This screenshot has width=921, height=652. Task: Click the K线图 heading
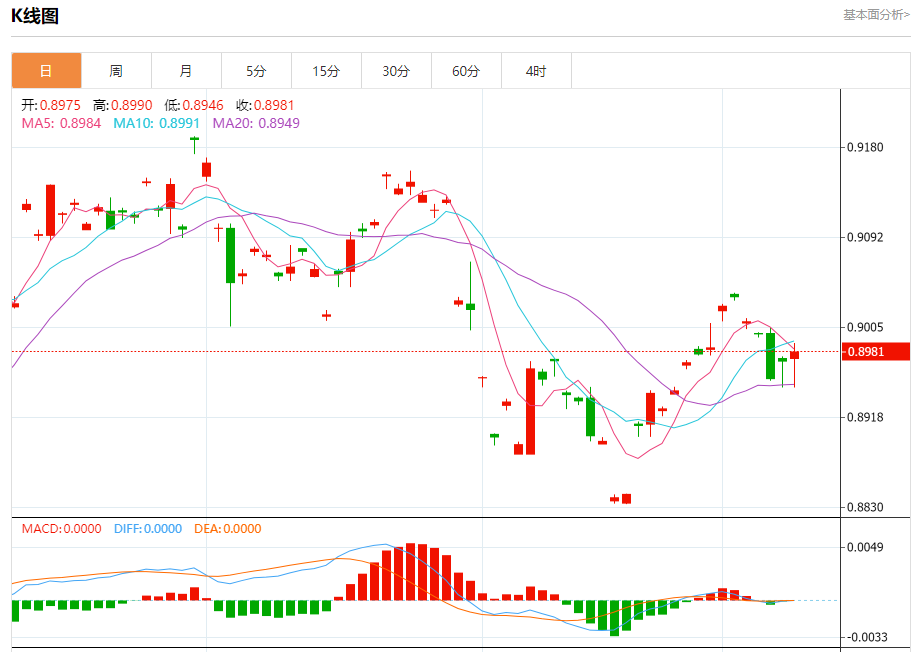coord(35,16)
